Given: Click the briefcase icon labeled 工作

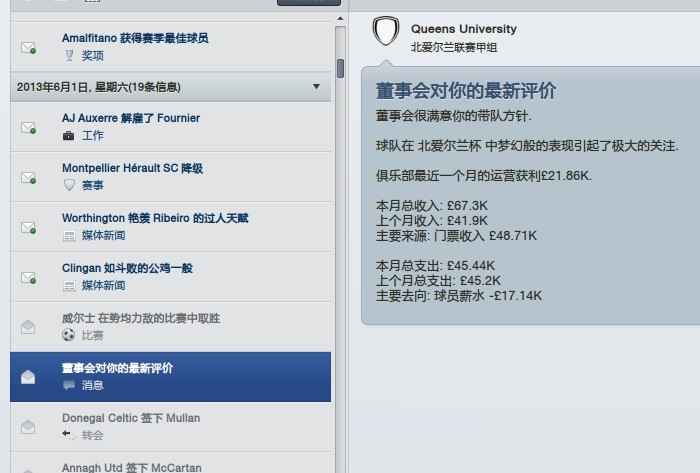Looking at the screenshot, I should coord(69,136).
